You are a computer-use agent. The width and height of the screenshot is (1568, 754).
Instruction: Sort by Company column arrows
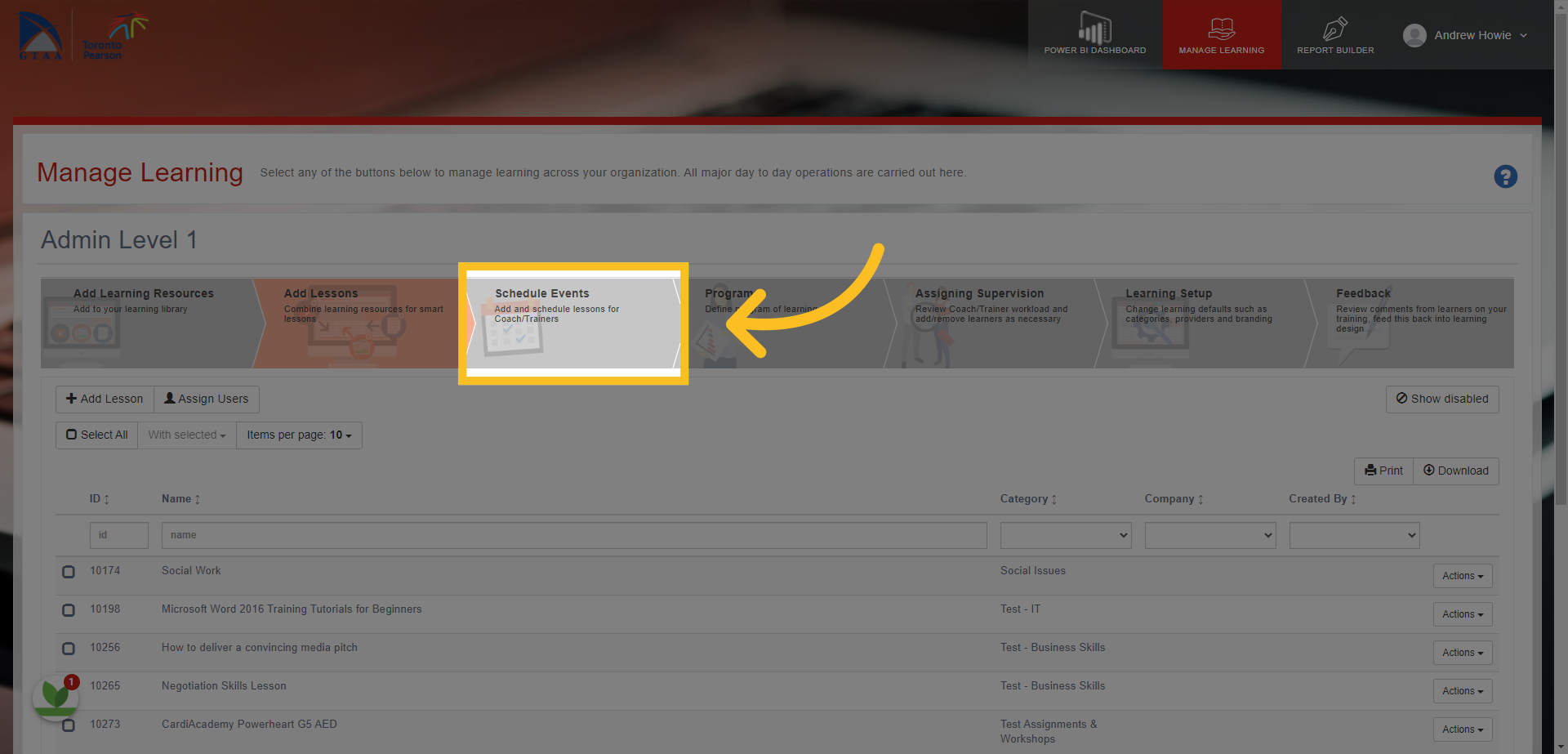click(x=1200, y=499)
